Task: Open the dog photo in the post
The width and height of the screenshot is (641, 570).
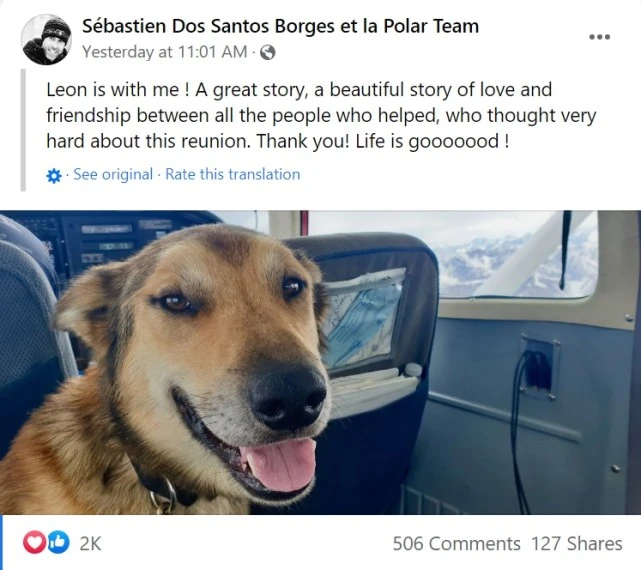Action: point(320,362)
